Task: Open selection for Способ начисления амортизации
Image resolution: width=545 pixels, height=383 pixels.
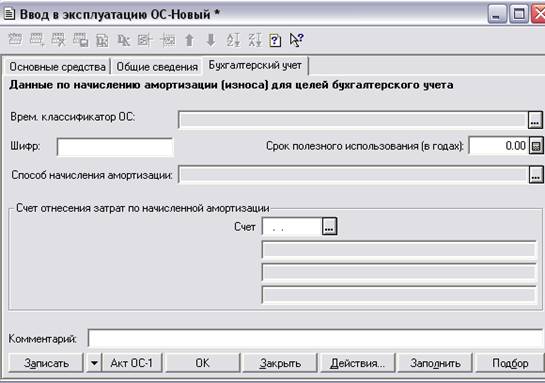Action: (x=536, y=174)
